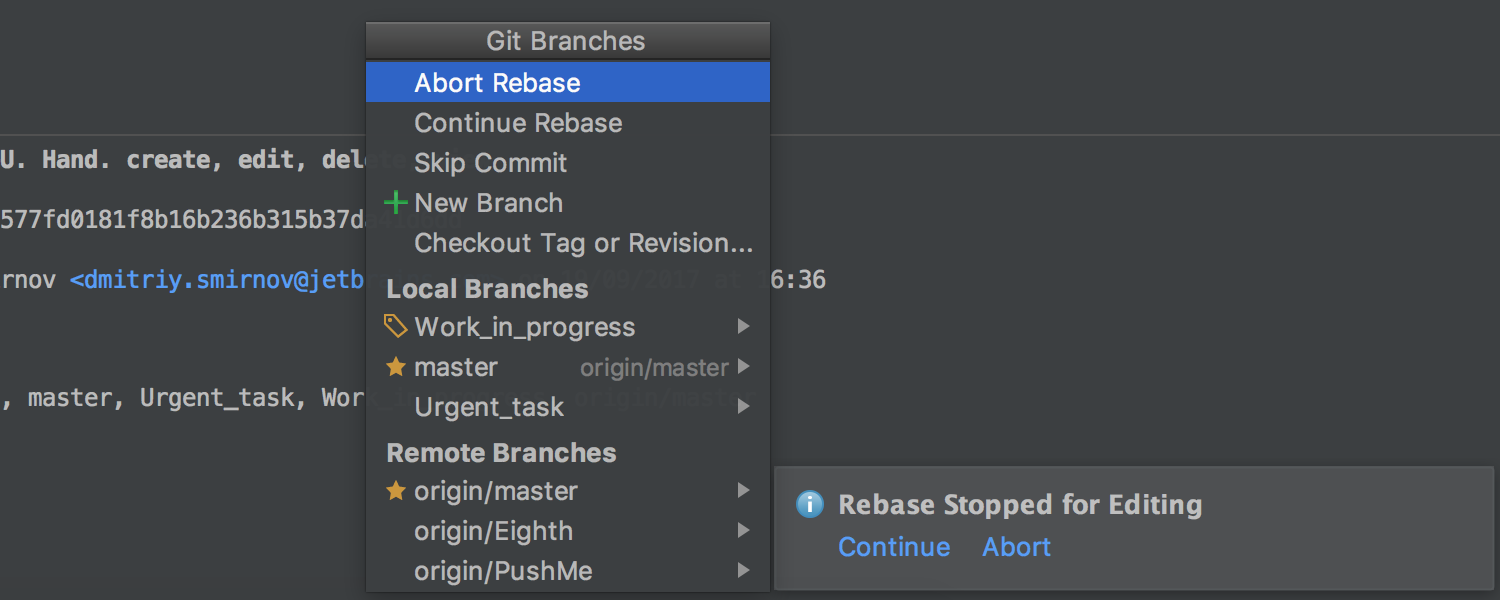Expand the Work_in_progress branch submenu arrow
Screen dimensions: 1500x600
click(743, 326)
